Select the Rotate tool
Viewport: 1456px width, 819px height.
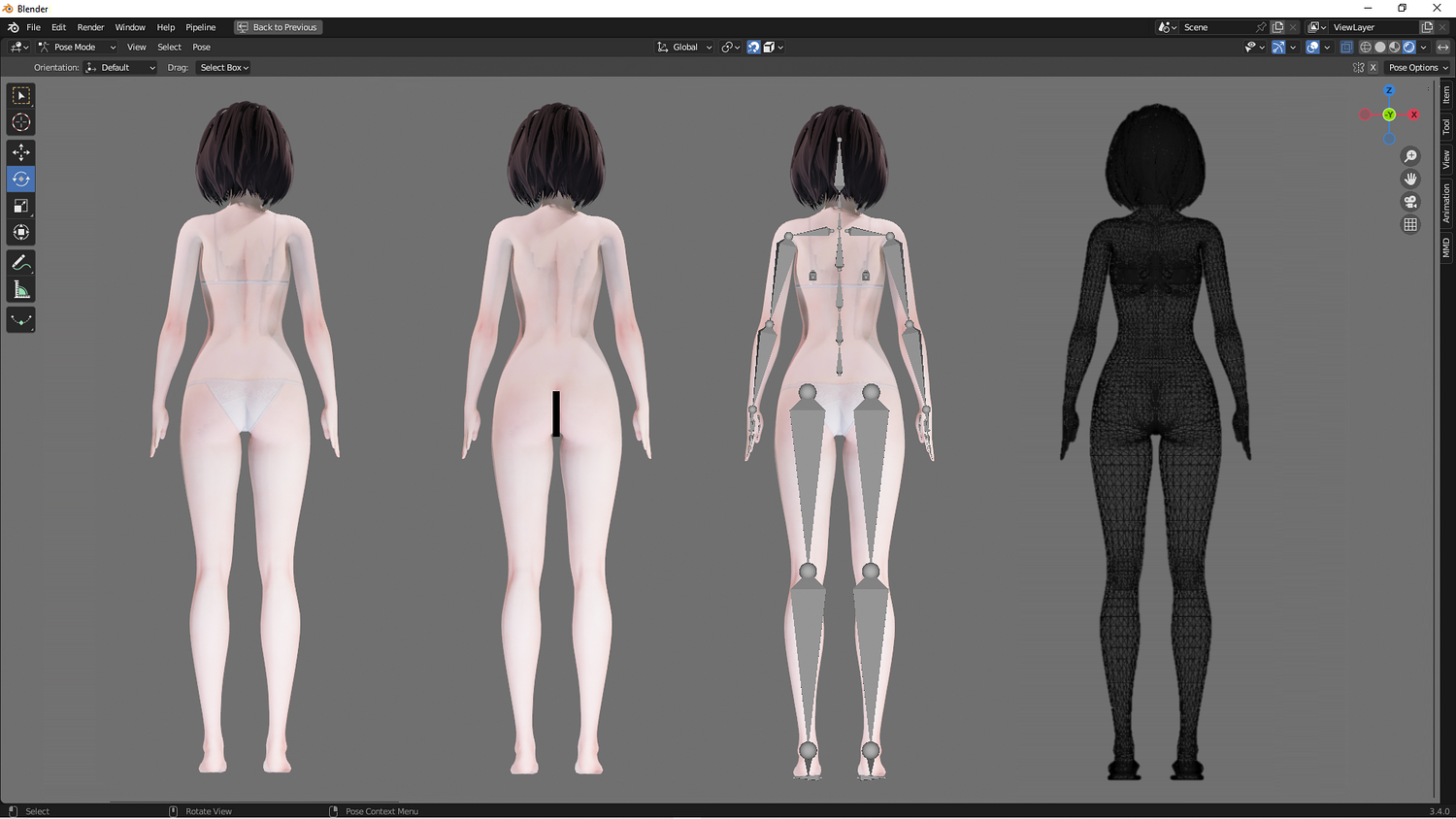(20, 180)
